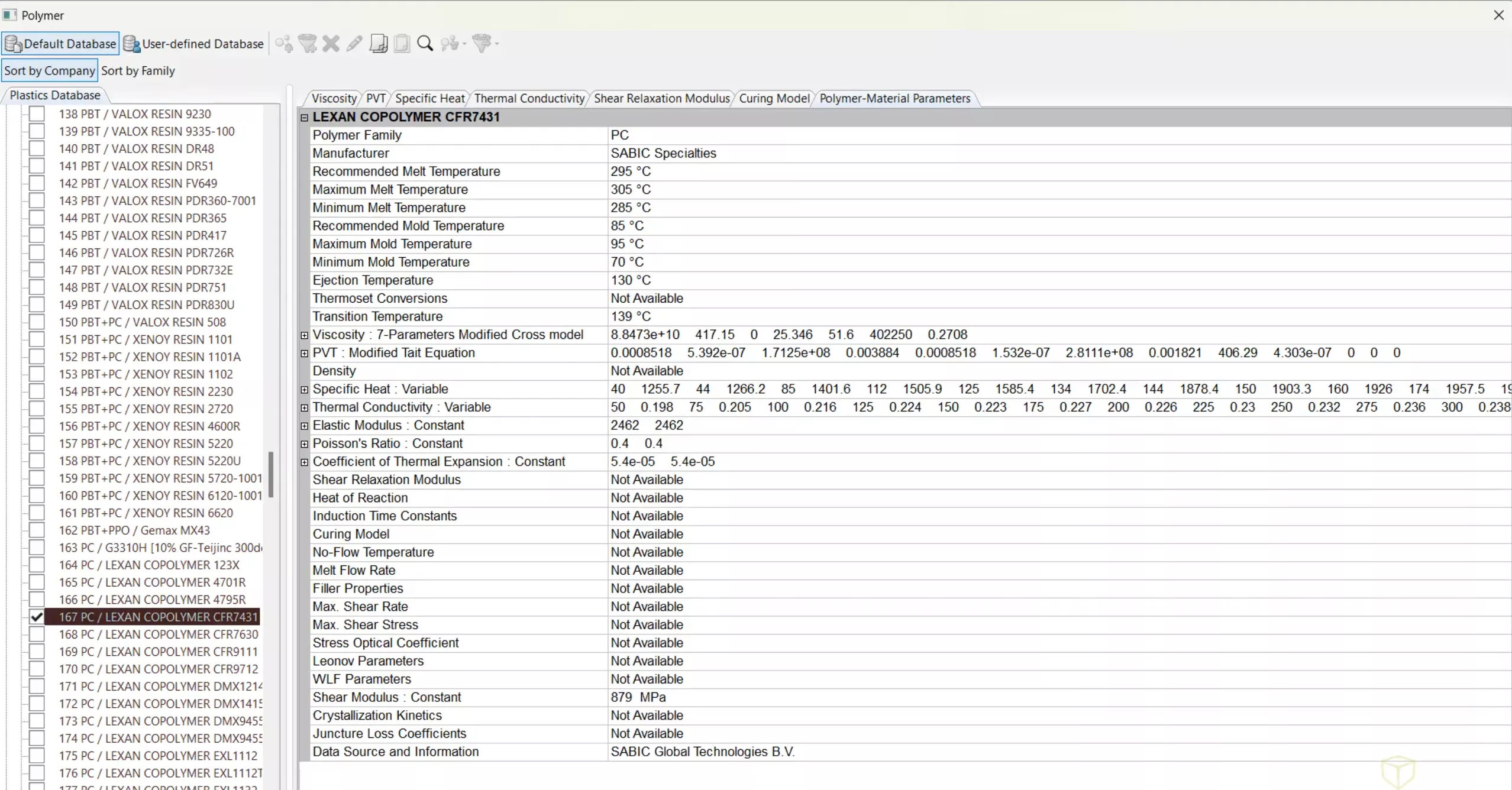Select 166 PC LEXAN COPOLYMER 4795R

click(x=153, y=600)
